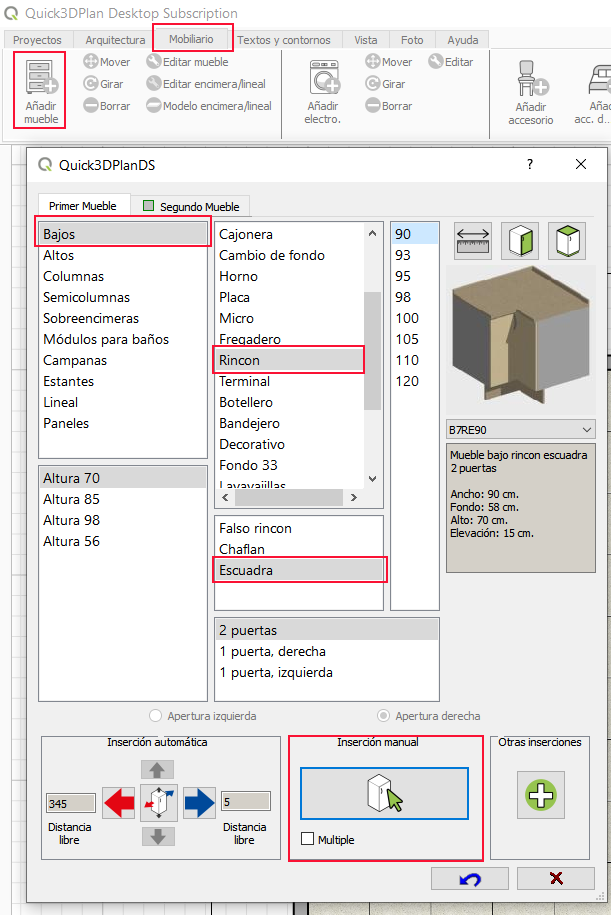Viewport: 611px width, 915px height.
Task: Open Textos y contornos tab
Action: pyautogui.click(x=284, y=40)
